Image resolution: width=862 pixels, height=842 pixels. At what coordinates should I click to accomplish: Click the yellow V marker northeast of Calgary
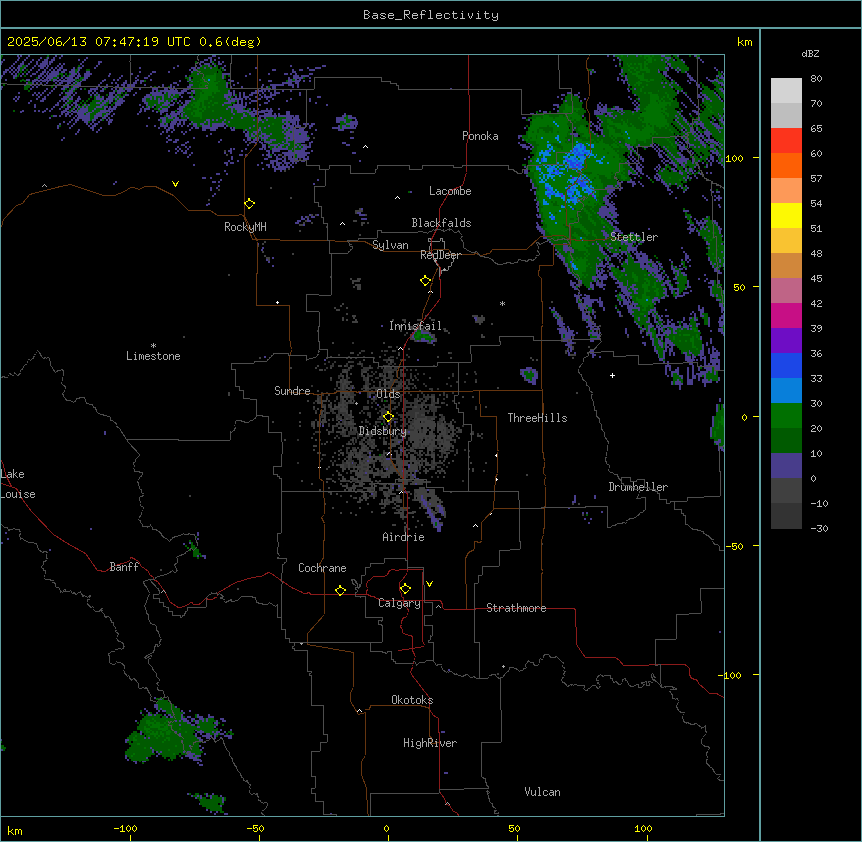429,584
